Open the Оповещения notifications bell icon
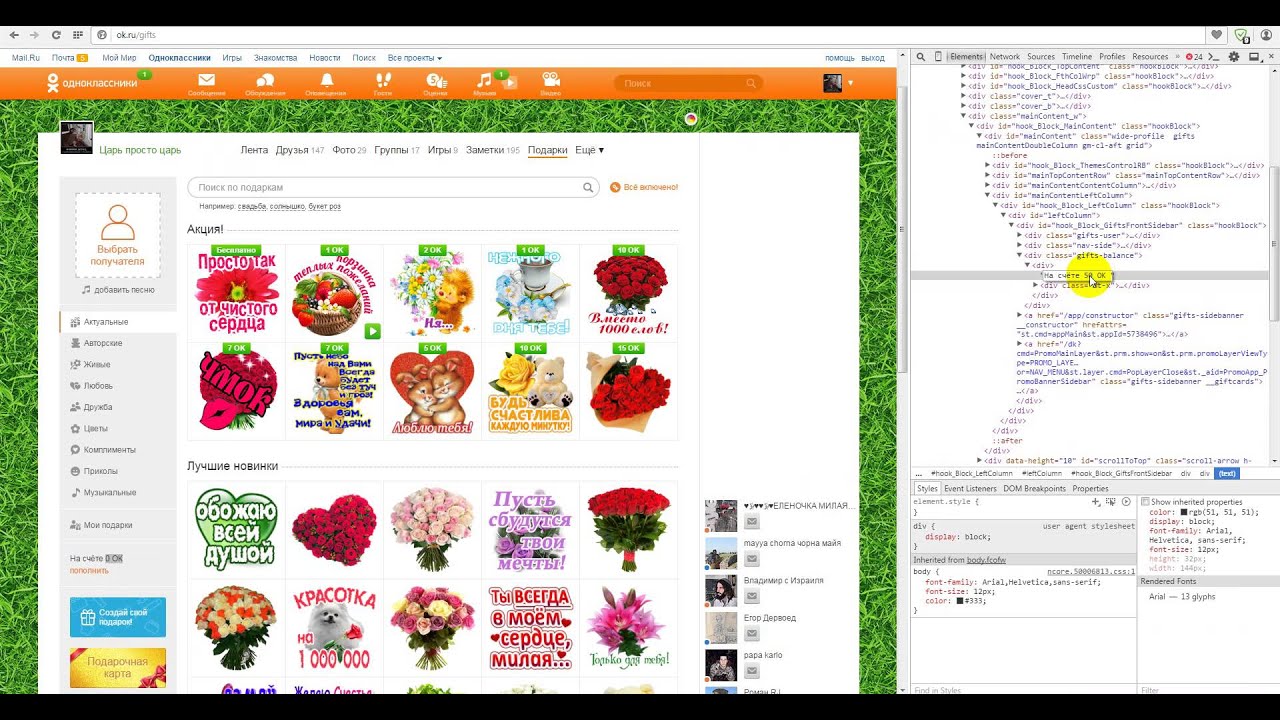This screenshot has width=1280, height=720. pos(325,81)
